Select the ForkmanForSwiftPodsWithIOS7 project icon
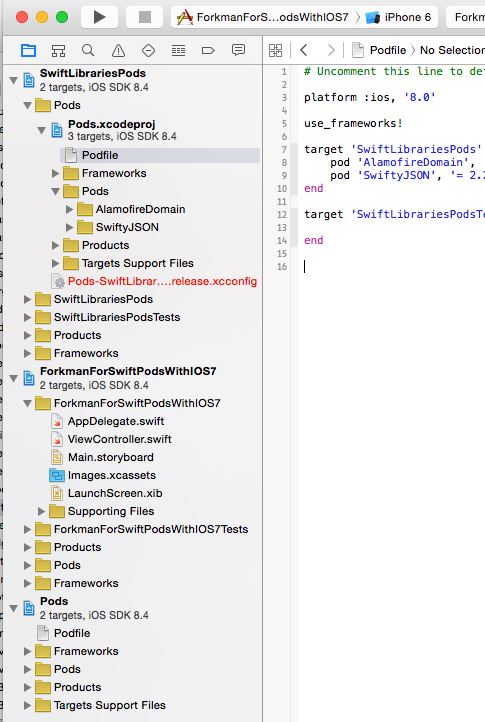Image resolution: width=485 pixels, height=722 pixels. 29,378
